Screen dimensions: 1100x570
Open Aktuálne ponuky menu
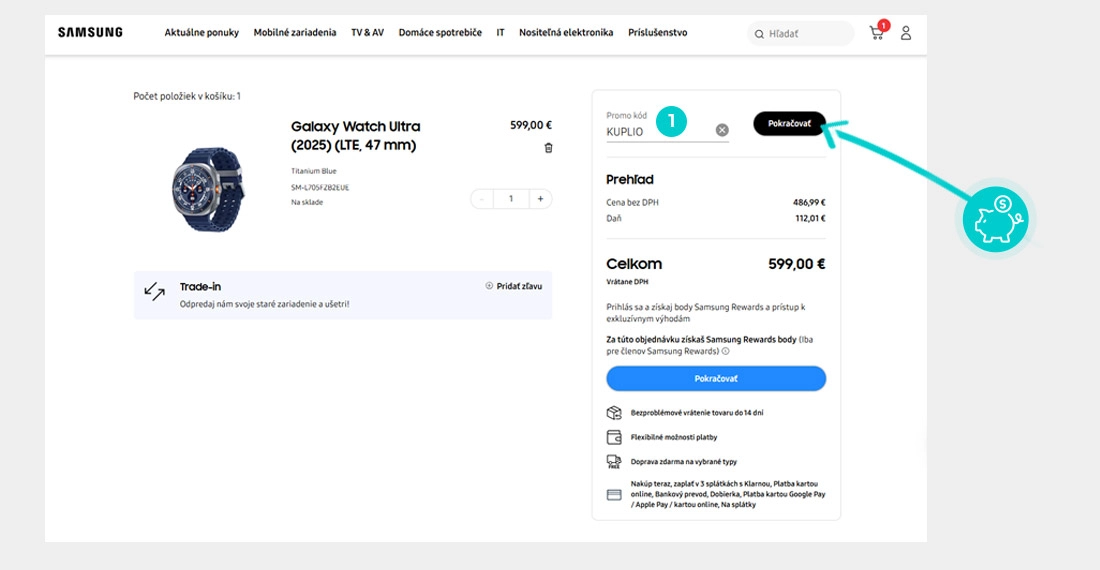click(x=201, y=32)
